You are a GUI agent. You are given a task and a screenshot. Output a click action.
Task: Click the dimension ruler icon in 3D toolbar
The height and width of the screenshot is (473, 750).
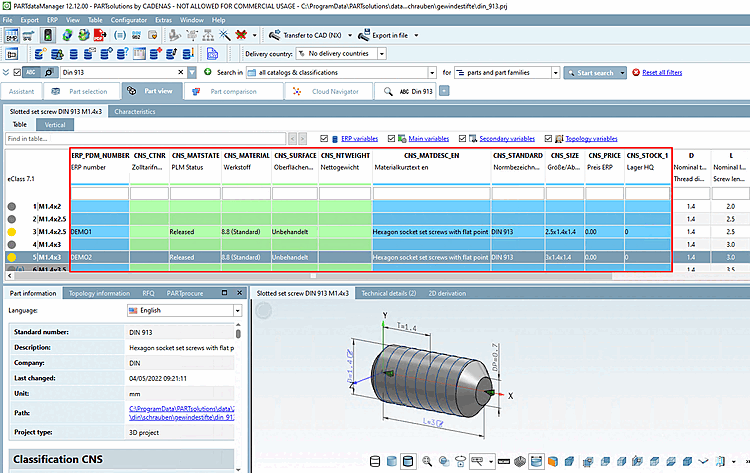click(x=504, y=462)
